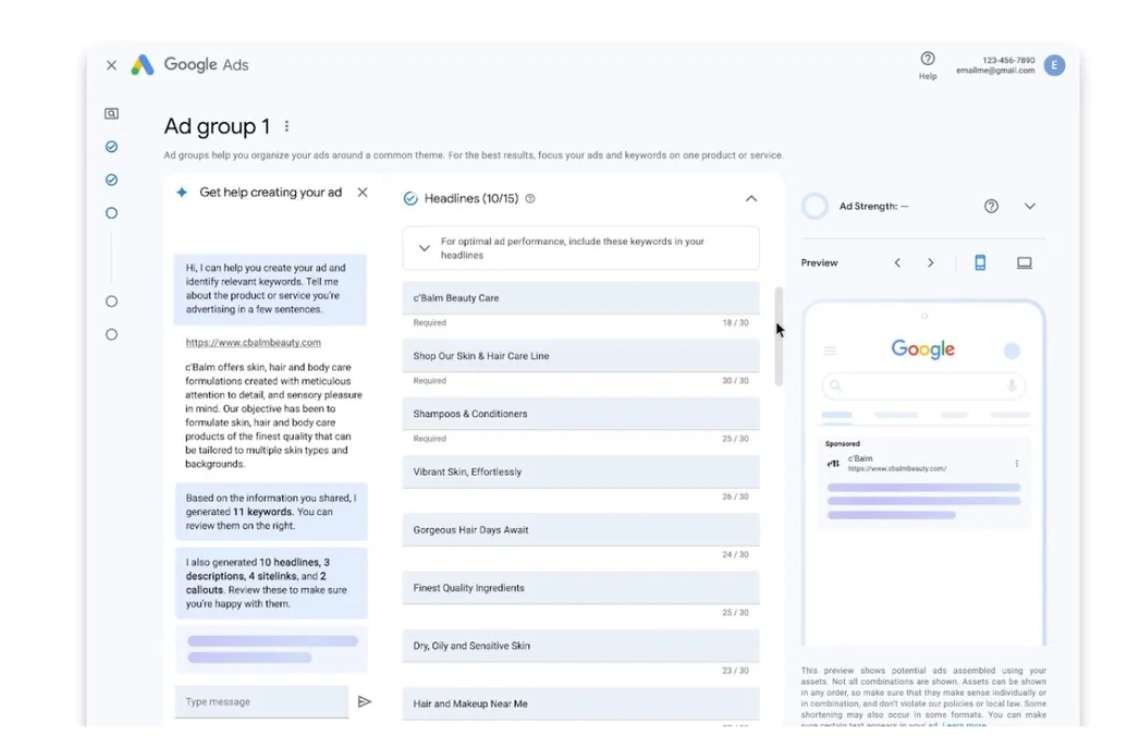This screenshot has width=1135, height=745.
Task: Click the Ad group 1 title
Action: click(x=216, y=127)
